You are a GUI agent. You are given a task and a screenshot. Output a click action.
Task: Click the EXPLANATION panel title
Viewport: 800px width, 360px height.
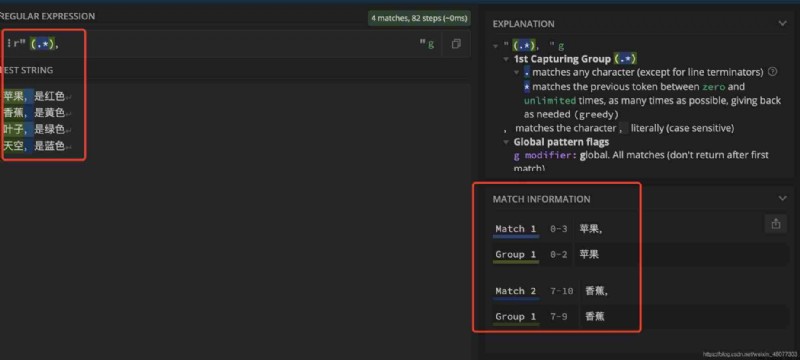[x=523, y=23]
